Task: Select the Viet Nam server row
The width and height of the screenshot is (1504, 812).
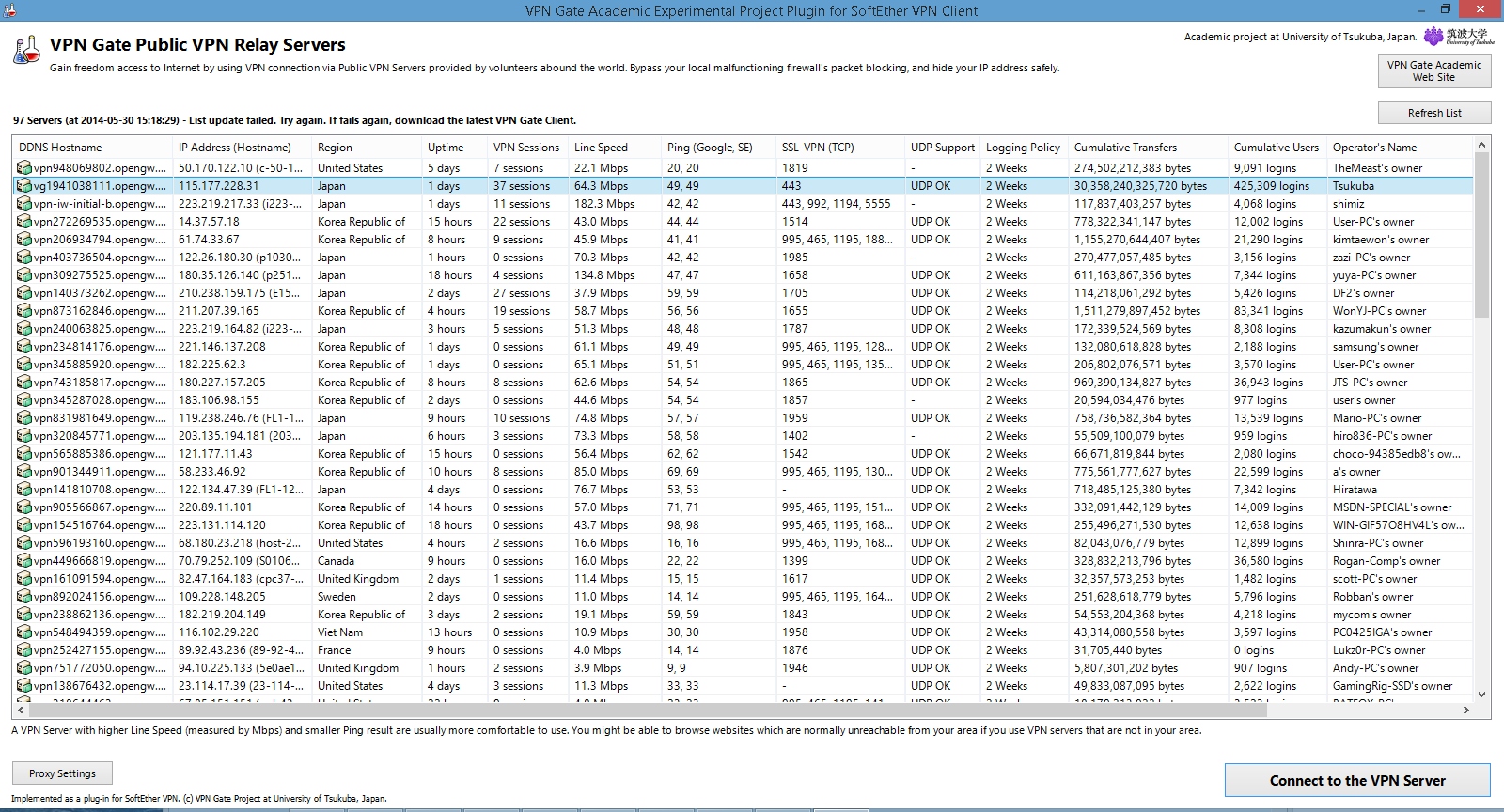Action: coord(744,632)
